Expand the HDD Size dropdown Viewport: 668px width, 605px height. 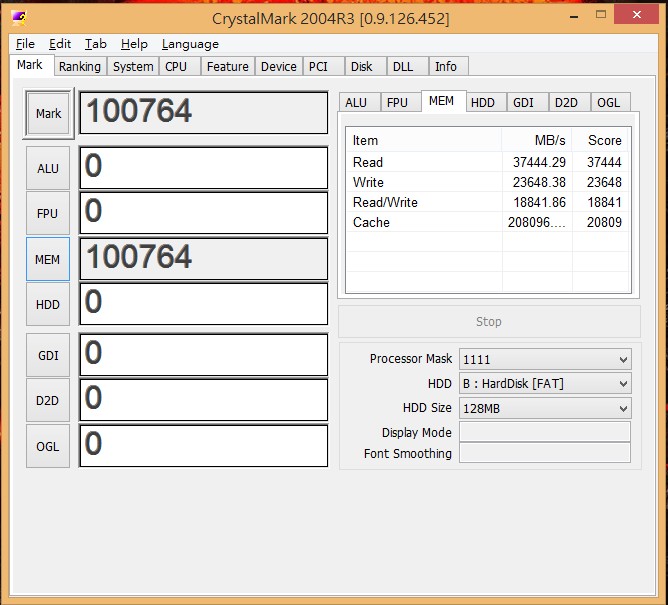pyautogui.click(x=545, y=408)
